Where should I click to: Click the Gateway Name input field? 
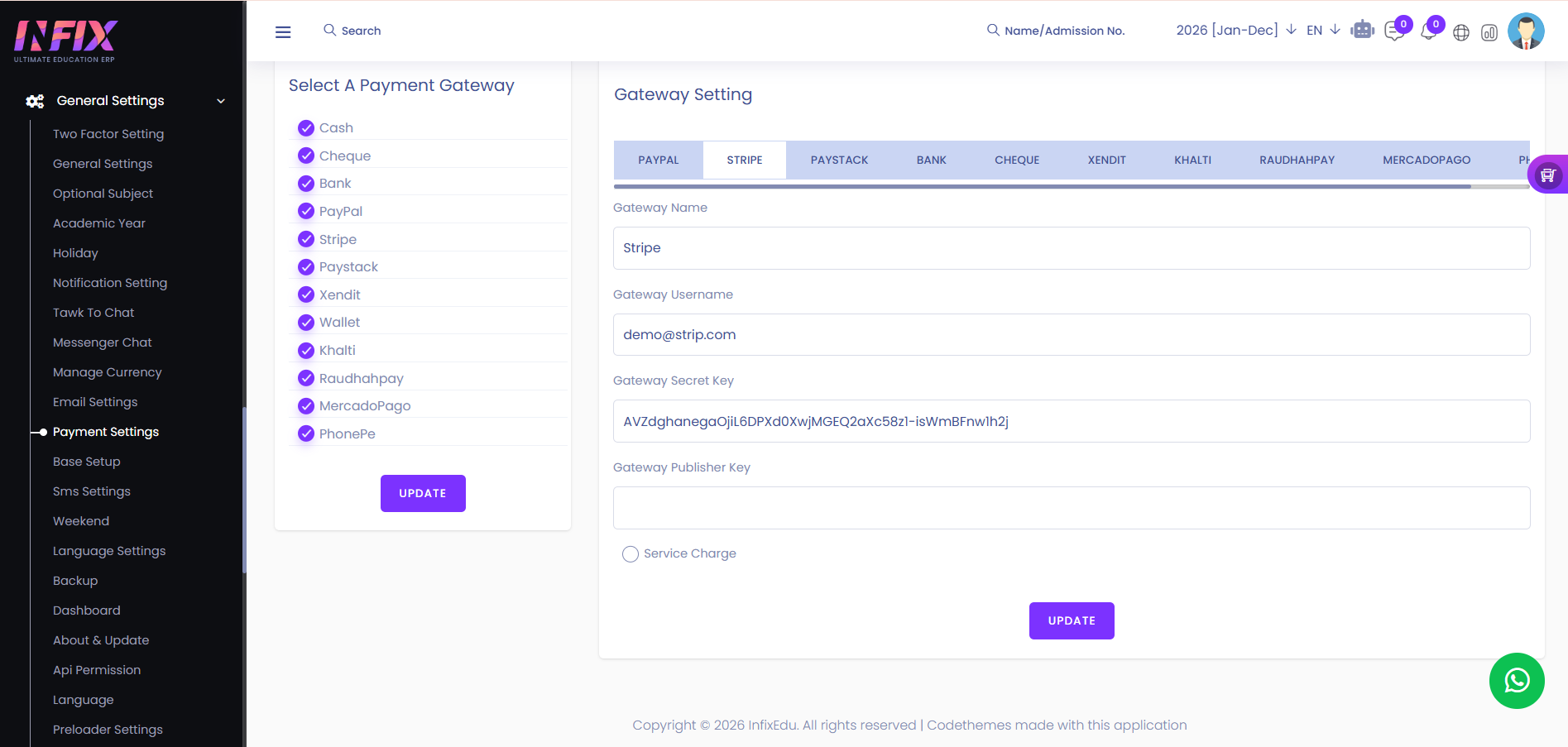point(1072,248)
